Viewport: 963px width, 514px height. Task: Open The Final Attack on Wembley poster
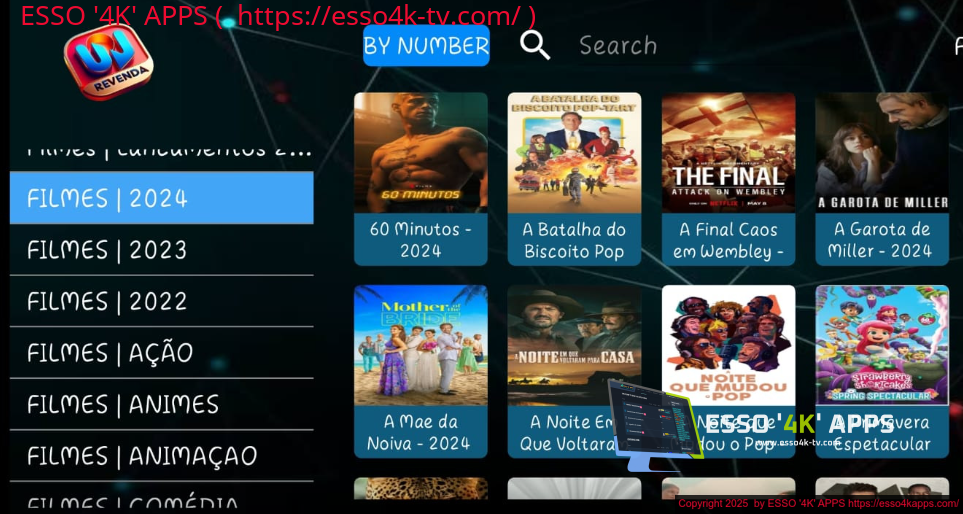[x=728, y=153]
